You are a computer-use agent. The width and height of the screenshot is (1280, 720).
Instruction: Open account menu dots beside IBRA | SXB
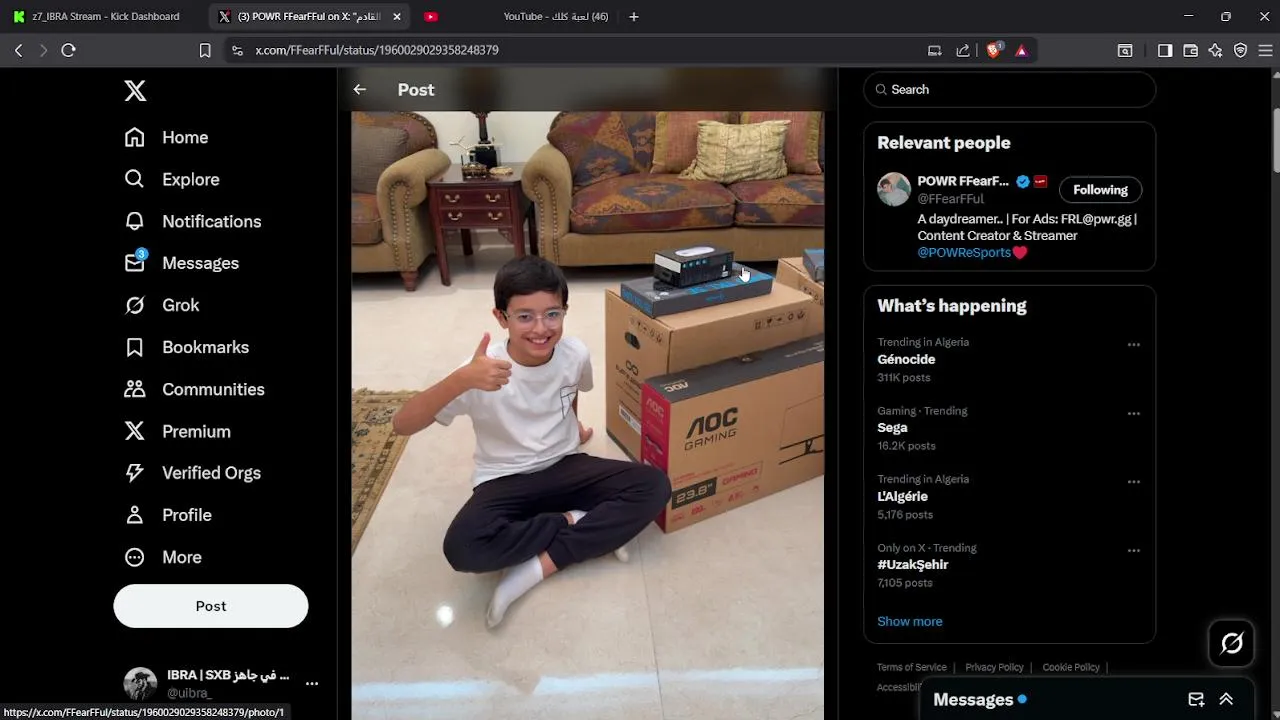click(312, 684)
